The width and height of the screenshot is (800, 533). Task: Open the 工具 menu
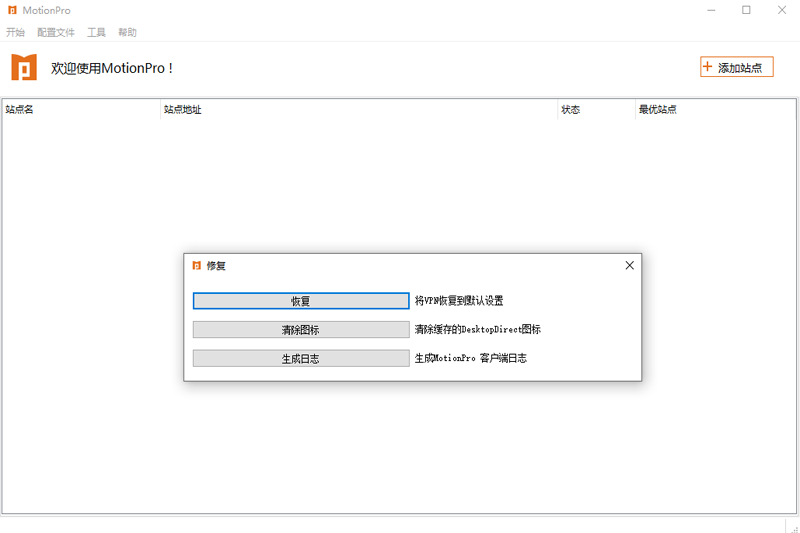click(96, 32)
